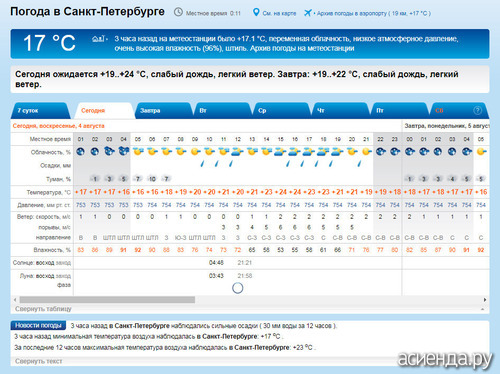
Task: Collapse the forecast table via Свернуть таблицу
Action: [x=43, y=309]
